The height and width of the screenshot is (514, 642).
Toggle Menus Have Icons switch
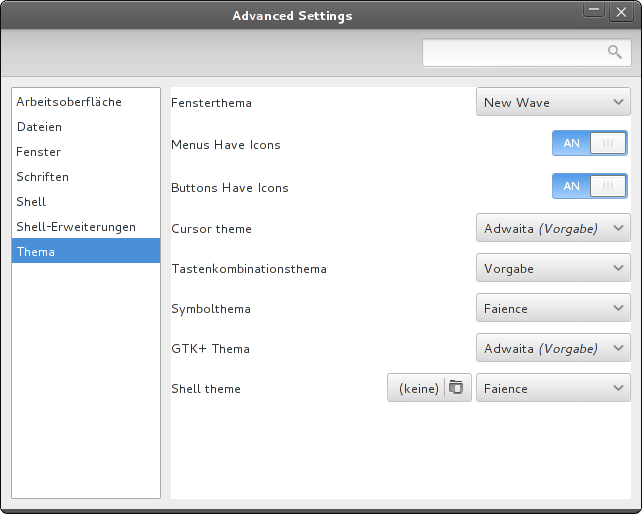coord(590,143)
